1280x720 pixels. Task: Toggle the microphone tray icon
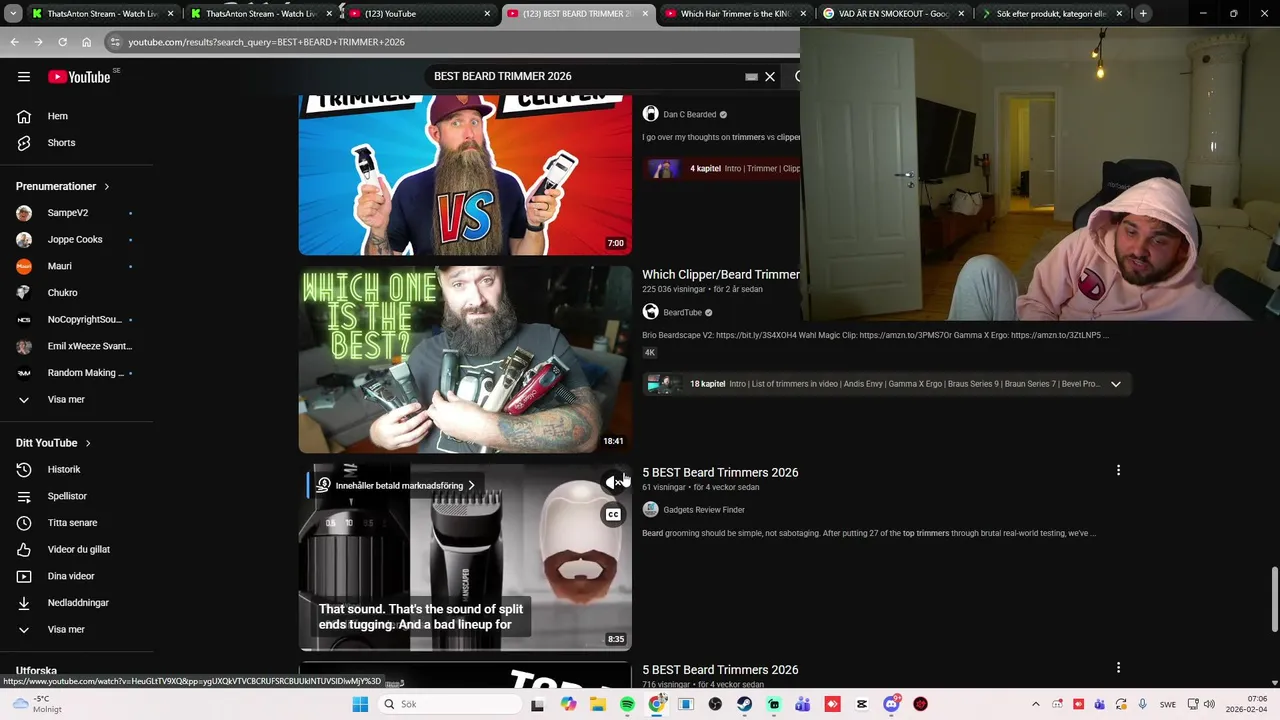pos(1142,704)
